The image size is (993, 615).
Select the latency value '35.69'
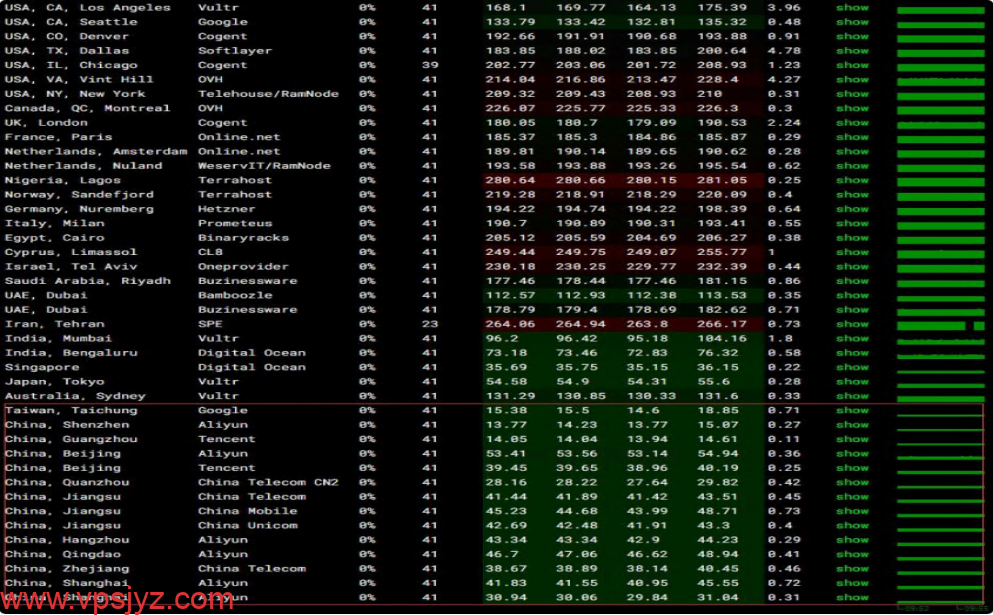(505, 367)
